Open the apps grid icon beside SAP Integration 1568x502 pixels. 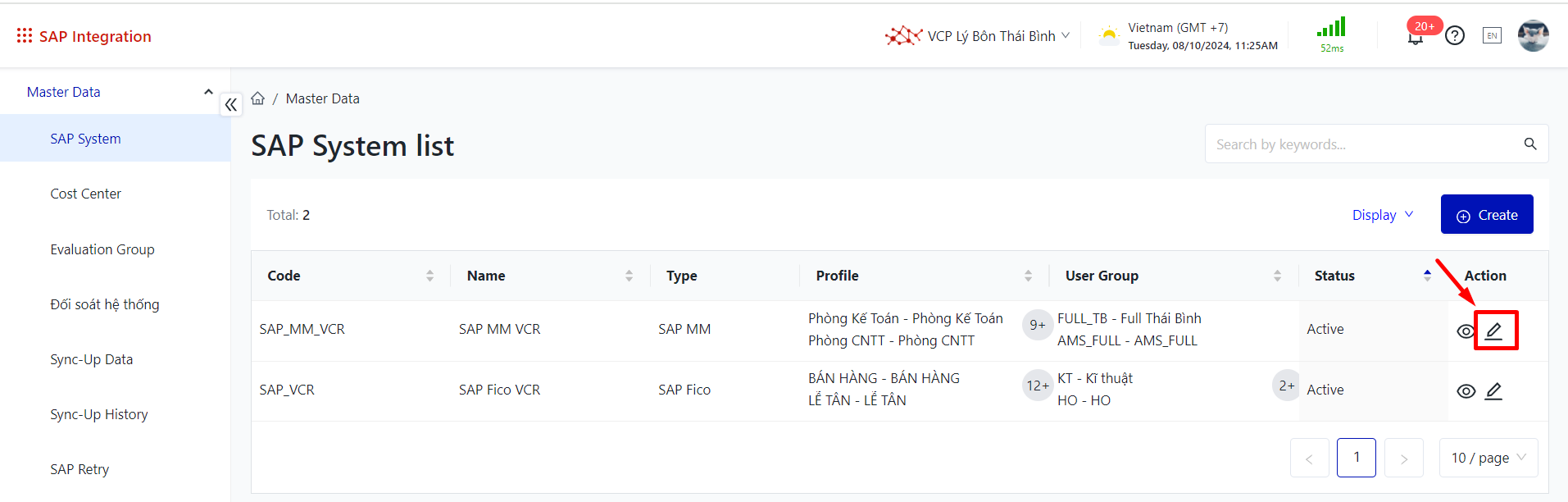click(x=25, y=36)
